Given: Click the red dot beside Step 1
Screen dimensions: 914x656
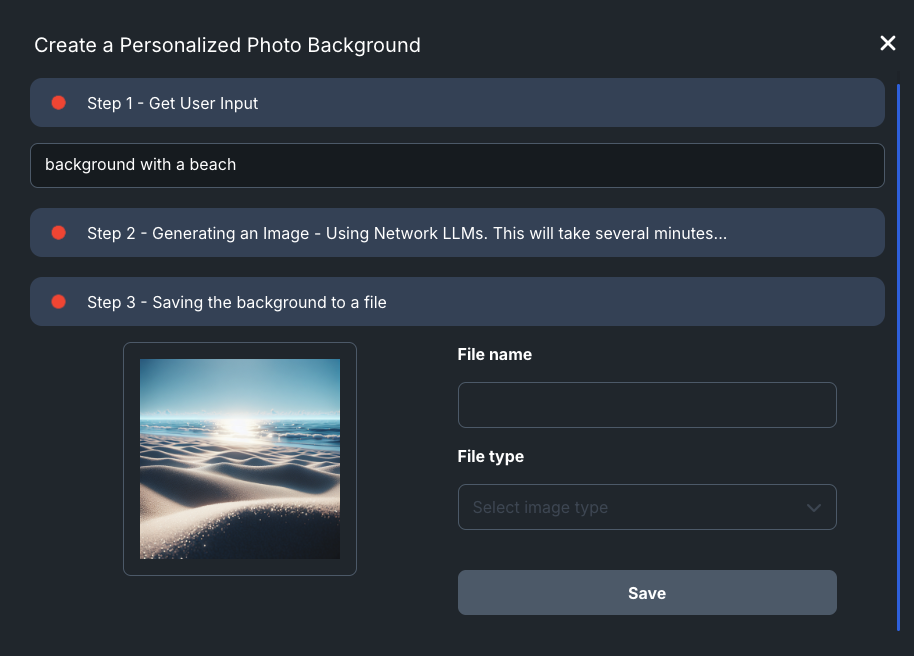Looking at the screenshot, I should 58,103.
